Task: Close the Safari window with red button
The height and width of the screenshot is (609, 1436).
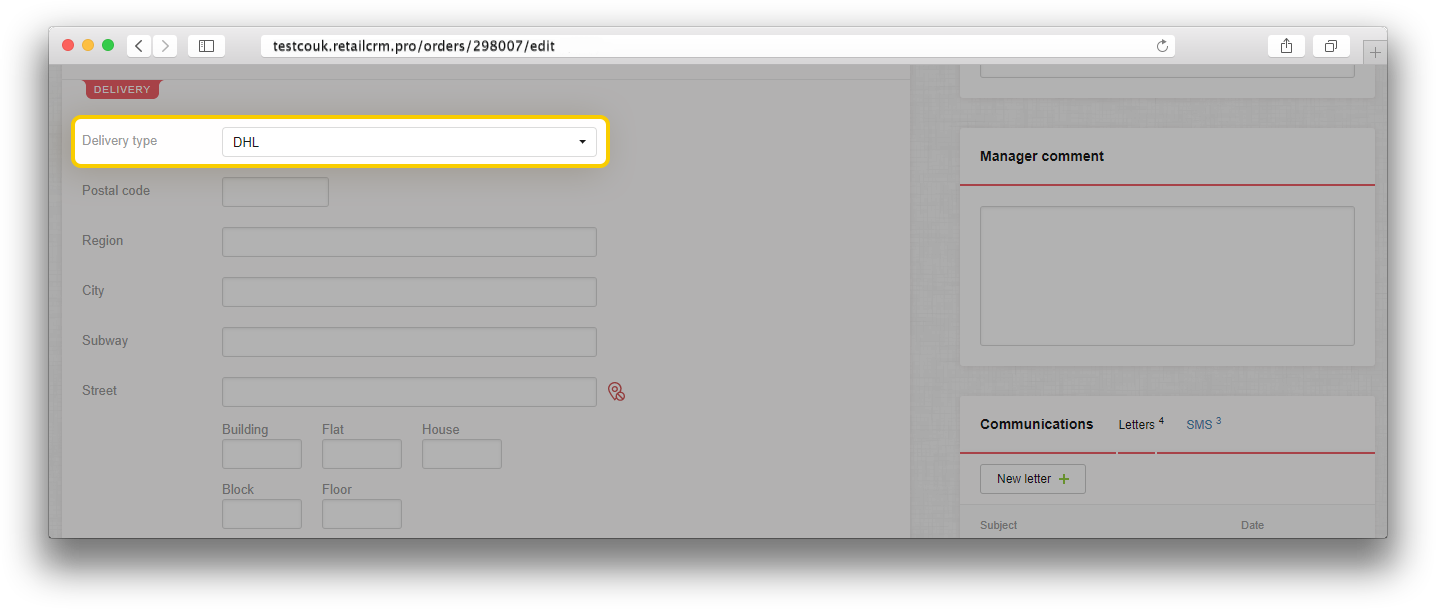Action: pos(68,45)
